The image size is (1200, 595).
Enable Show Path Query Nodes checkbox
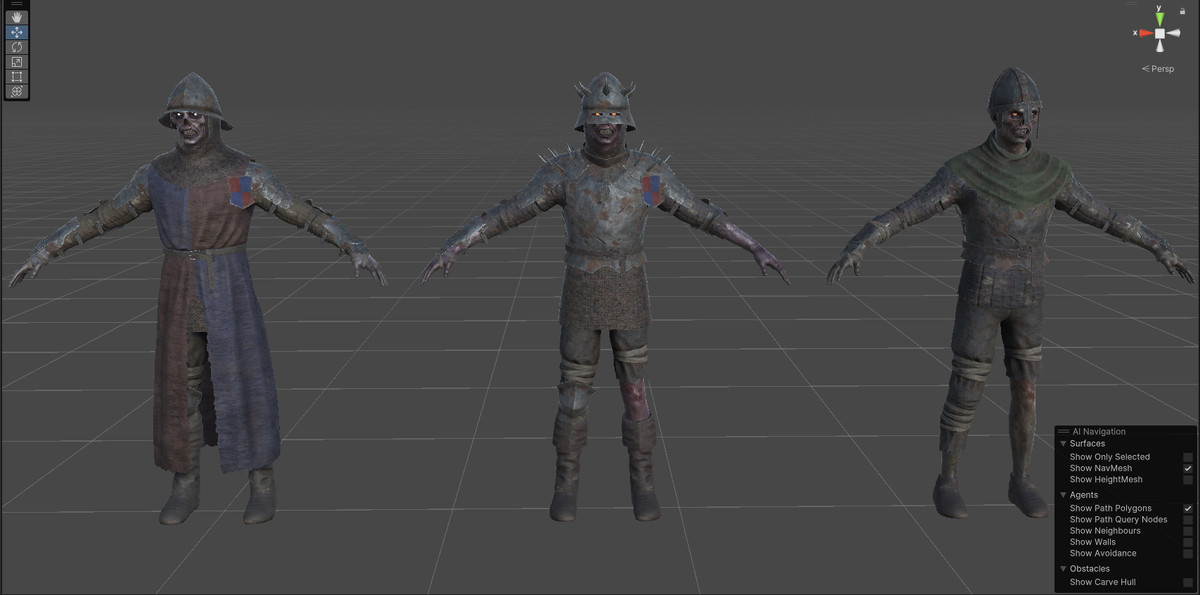click(x=1188, y=520)
